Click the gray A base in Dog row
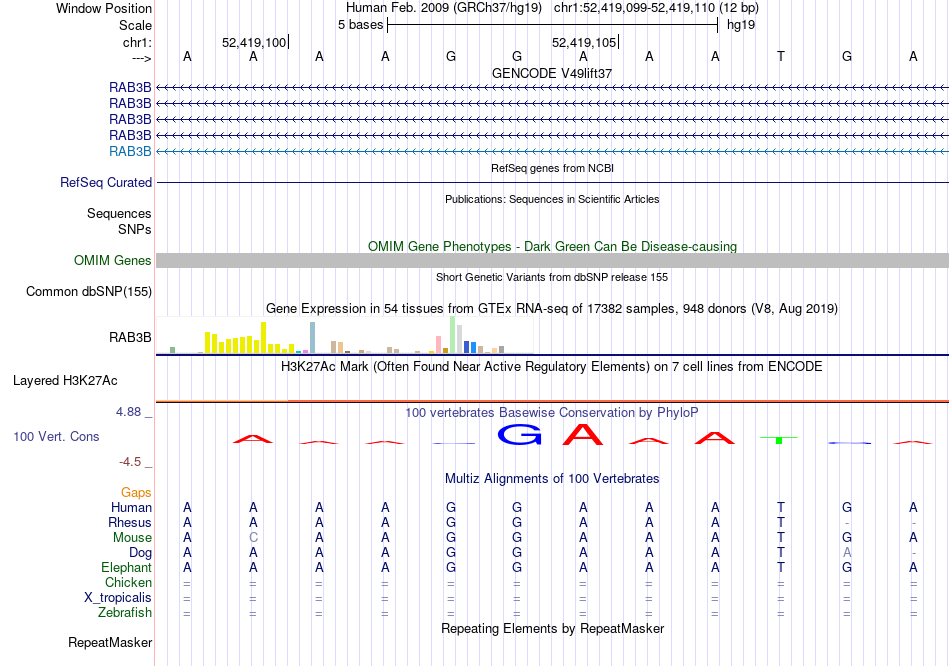The image size is (950, 666). (x=847, y=553)
